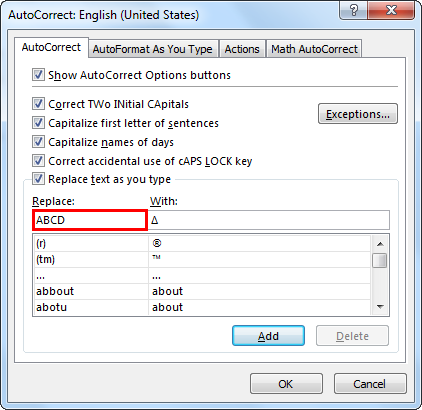Toggle Capitalize names of days
Screen dimensions: 422x410
click(x=38, y=142)
